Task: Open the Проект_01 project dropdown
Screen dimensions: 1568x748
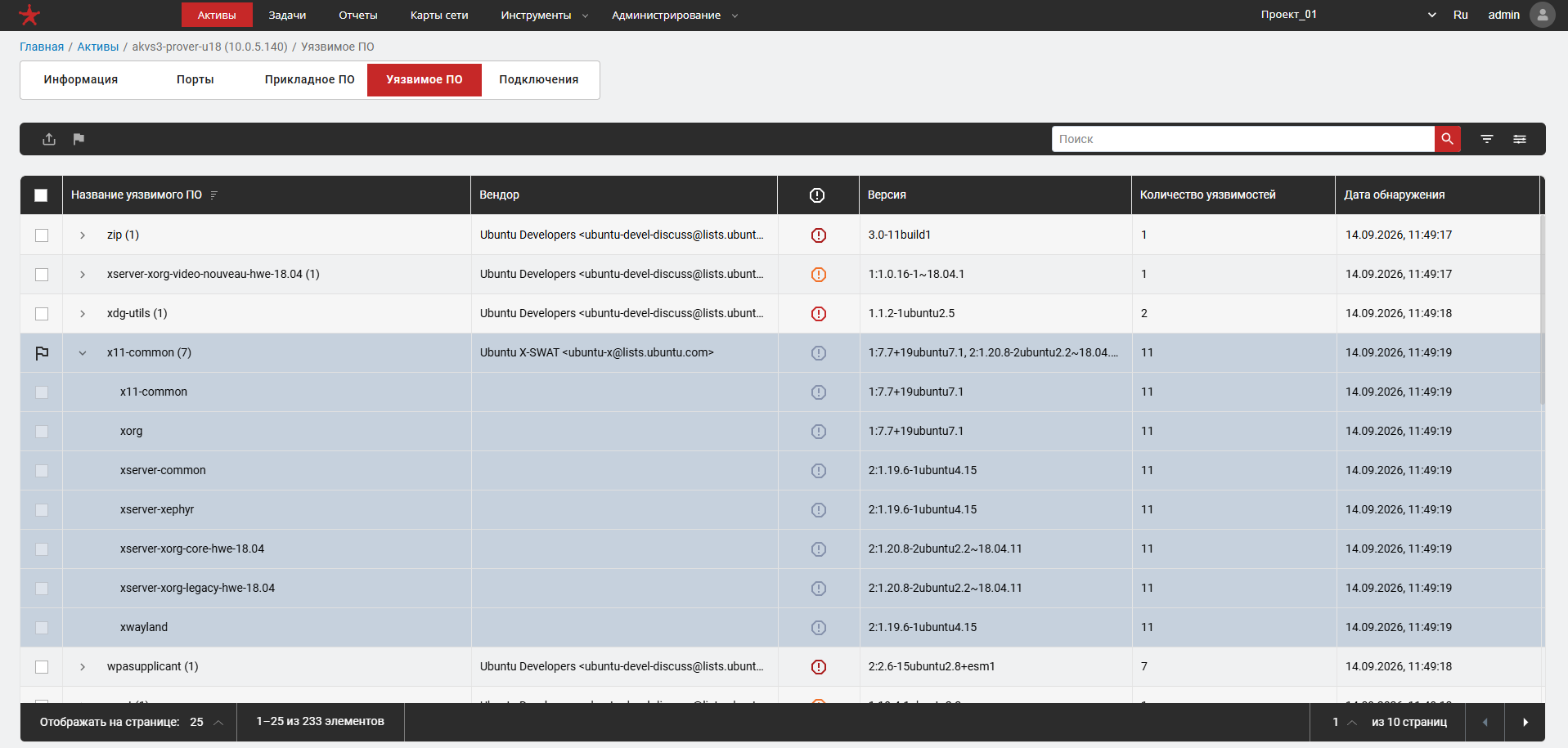Action: [x=1348, y=15]
